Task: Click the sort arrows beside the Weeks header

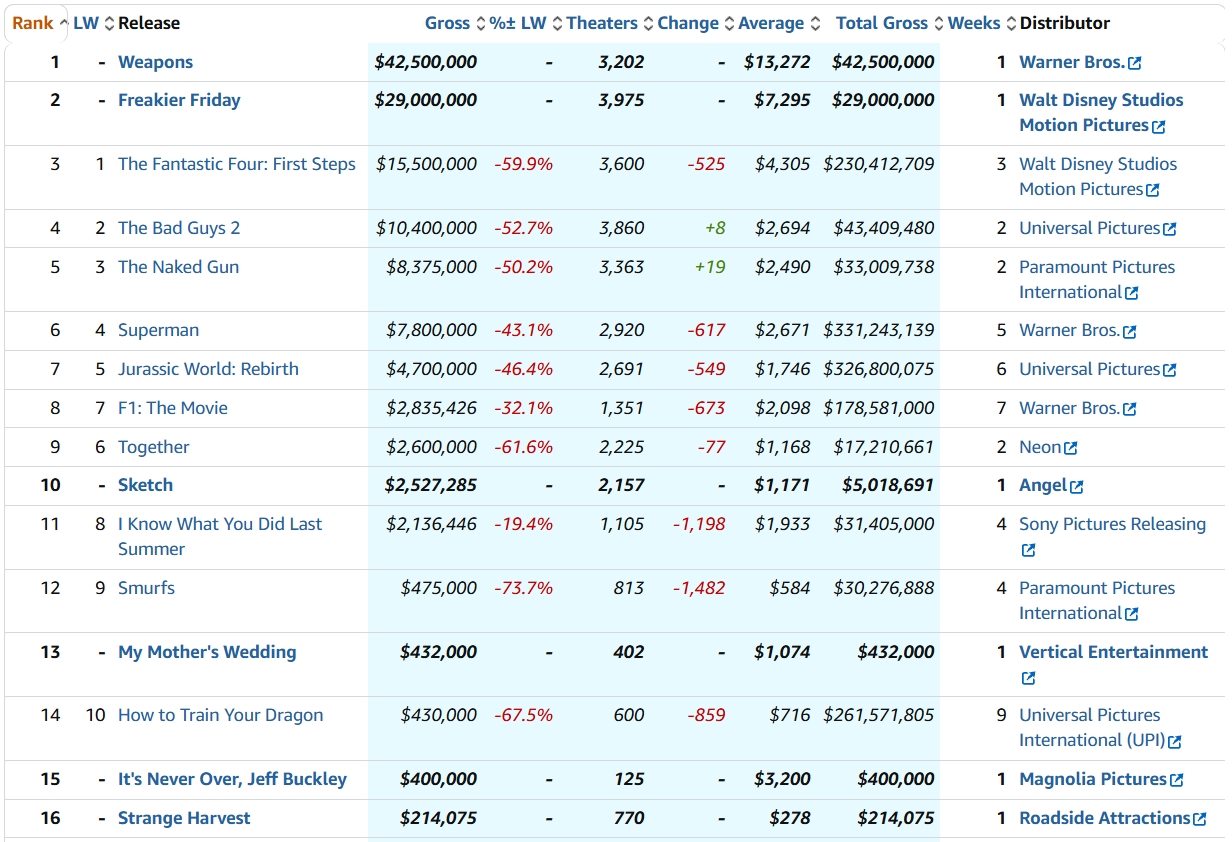Action: pyautogui.click(x=1010, y=23)
